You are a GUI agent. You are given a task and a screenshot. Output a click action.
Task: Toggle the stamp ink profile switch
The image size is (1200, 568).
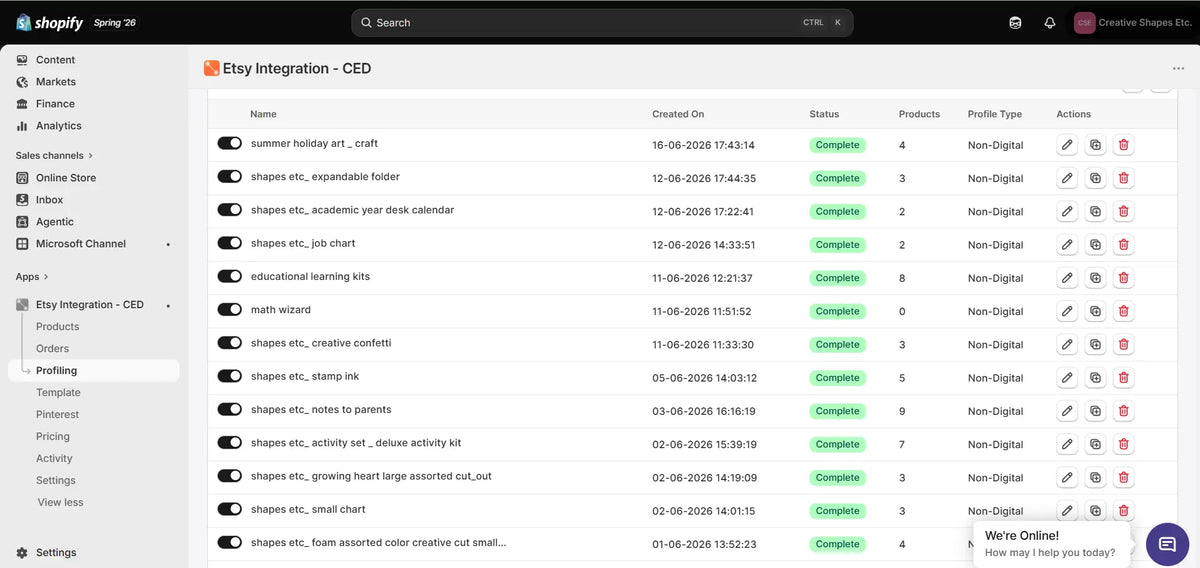(x=230, y=376)
